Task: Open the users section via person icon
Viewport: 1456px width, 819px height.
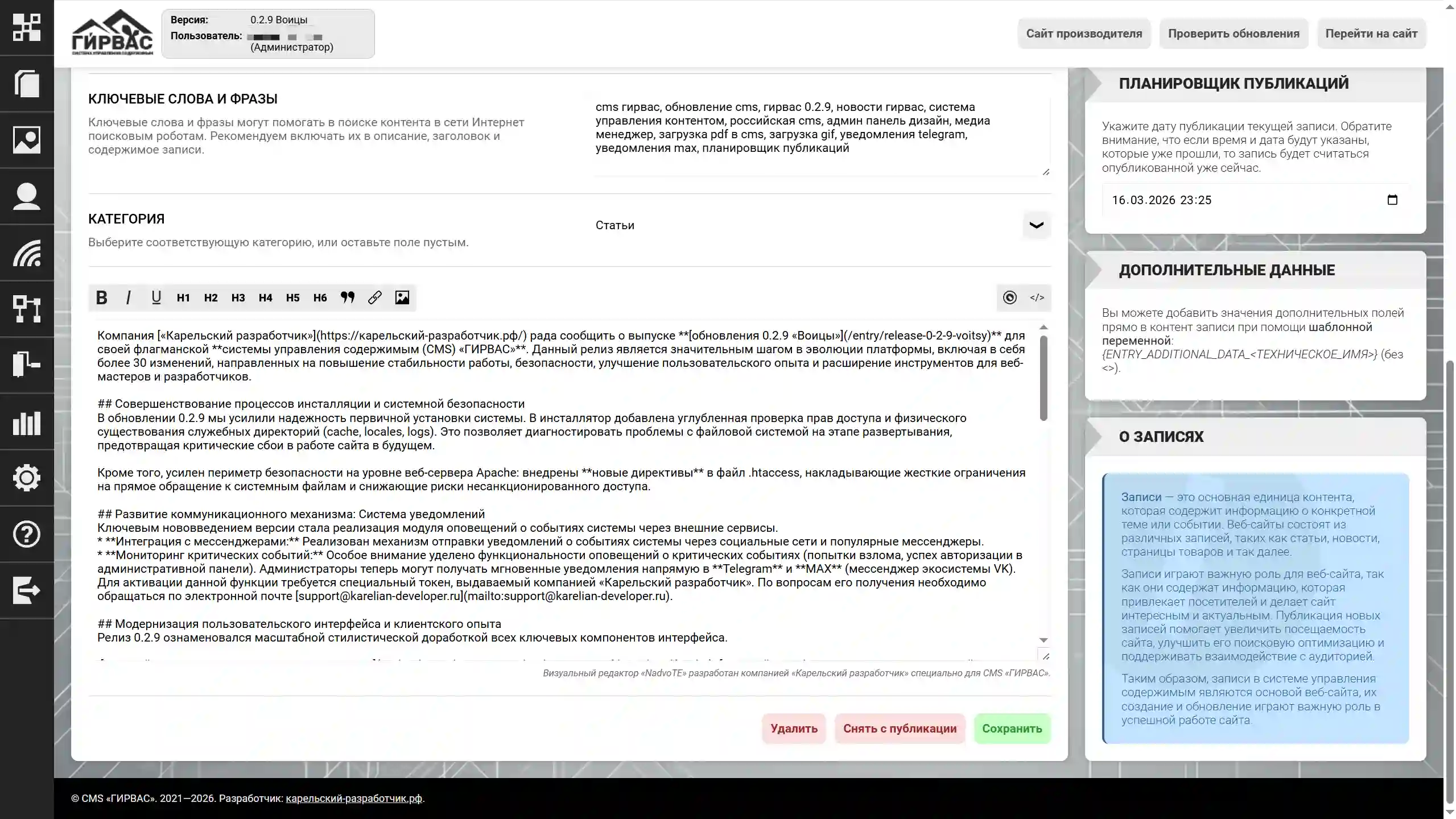Action: coord(27,196)
